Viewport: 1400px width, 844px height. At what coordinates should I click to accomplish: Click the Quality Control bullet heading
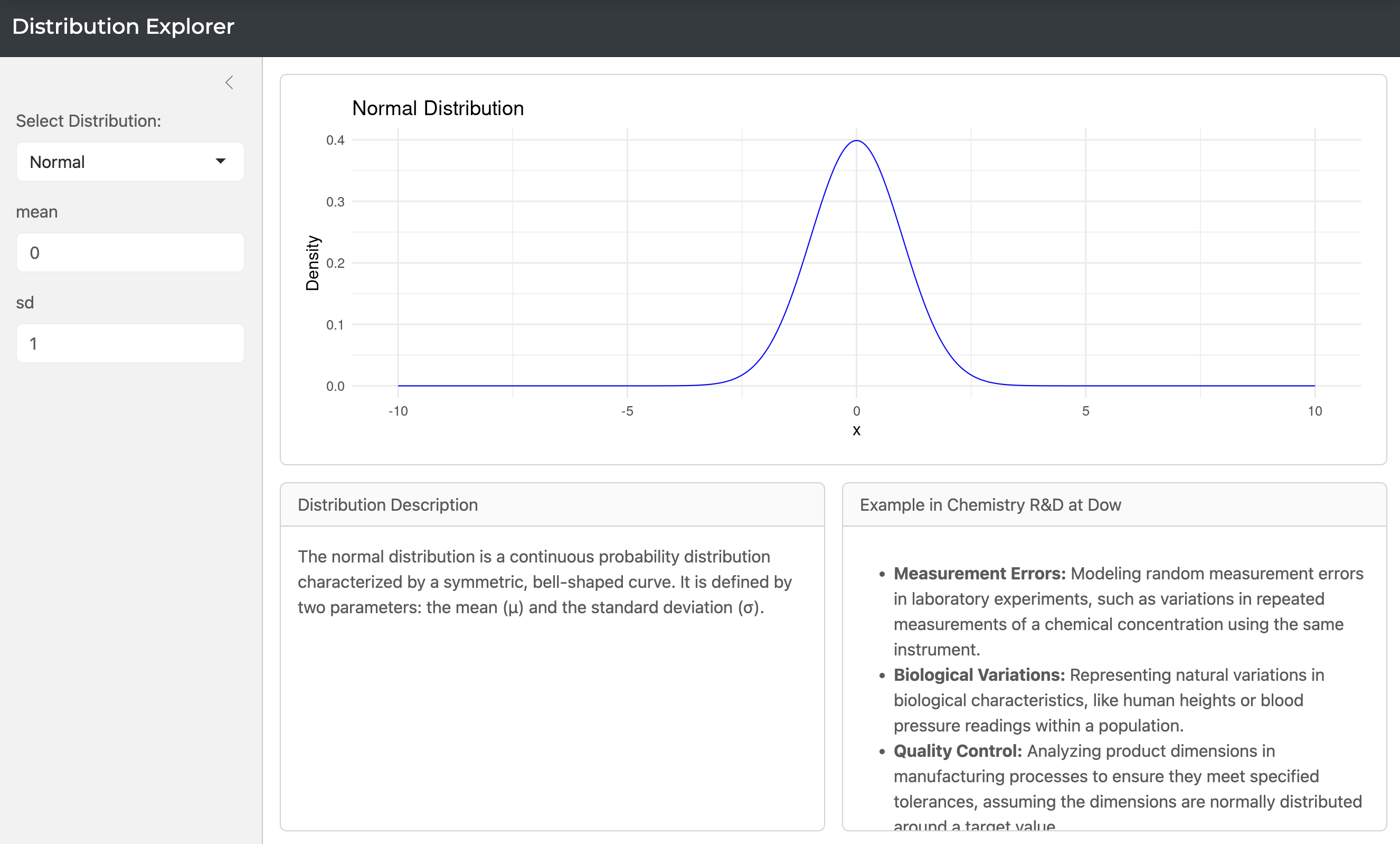(x=958, y=751)
